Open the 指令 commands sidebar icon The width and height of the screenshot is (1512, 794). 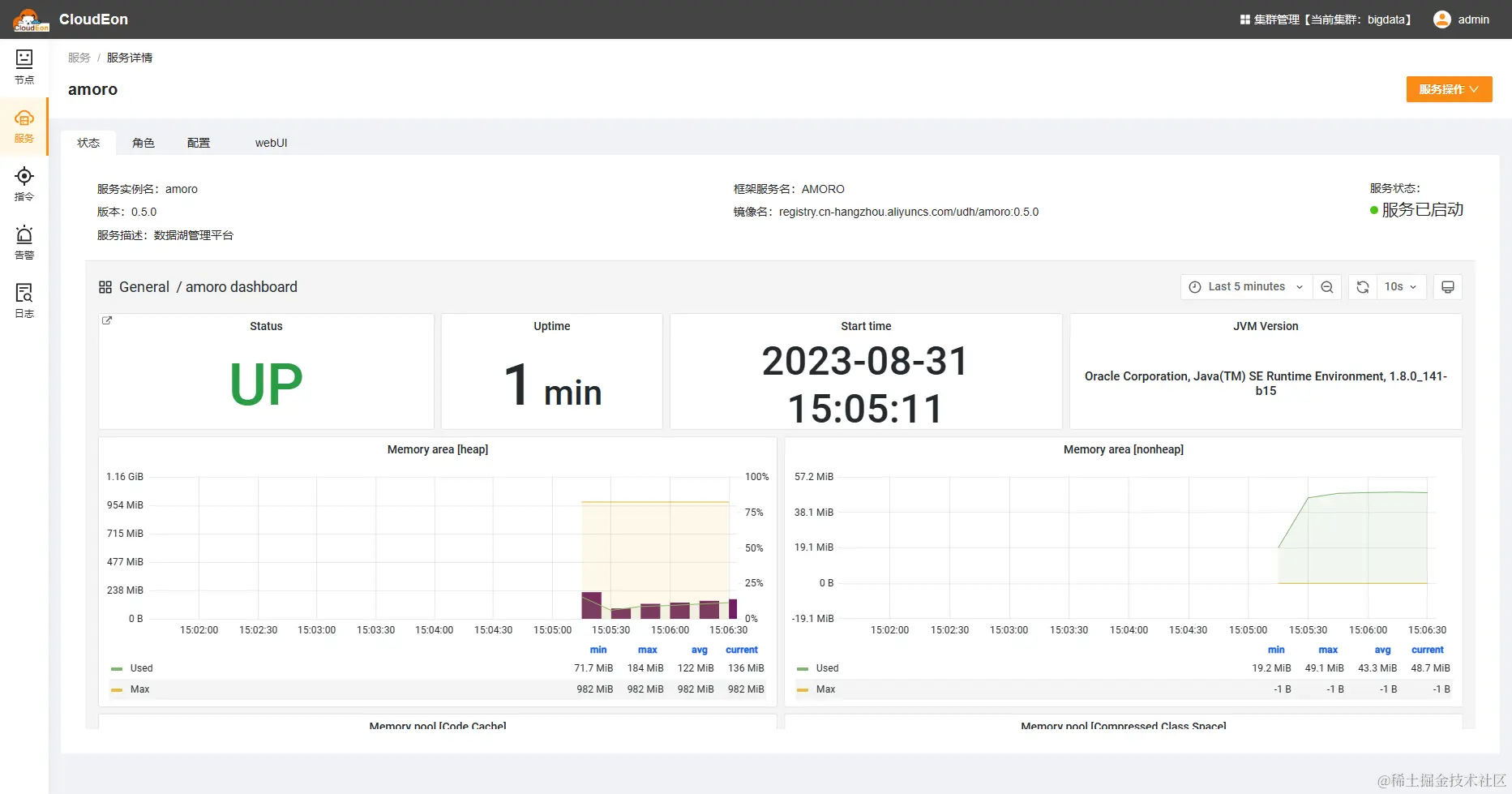(24, 184)
